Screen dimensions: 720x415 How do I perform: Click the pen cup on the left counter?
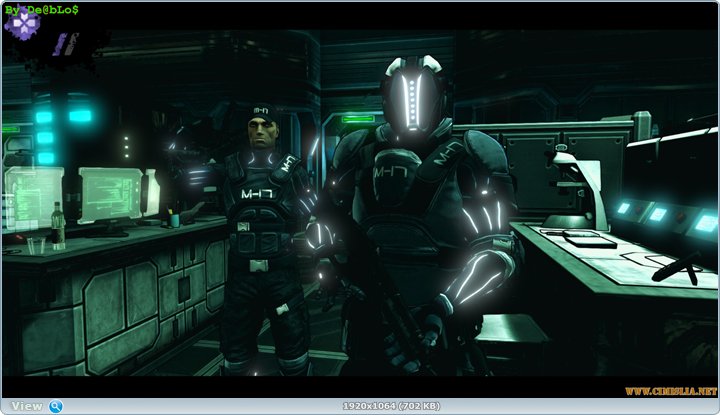[173, 218]
